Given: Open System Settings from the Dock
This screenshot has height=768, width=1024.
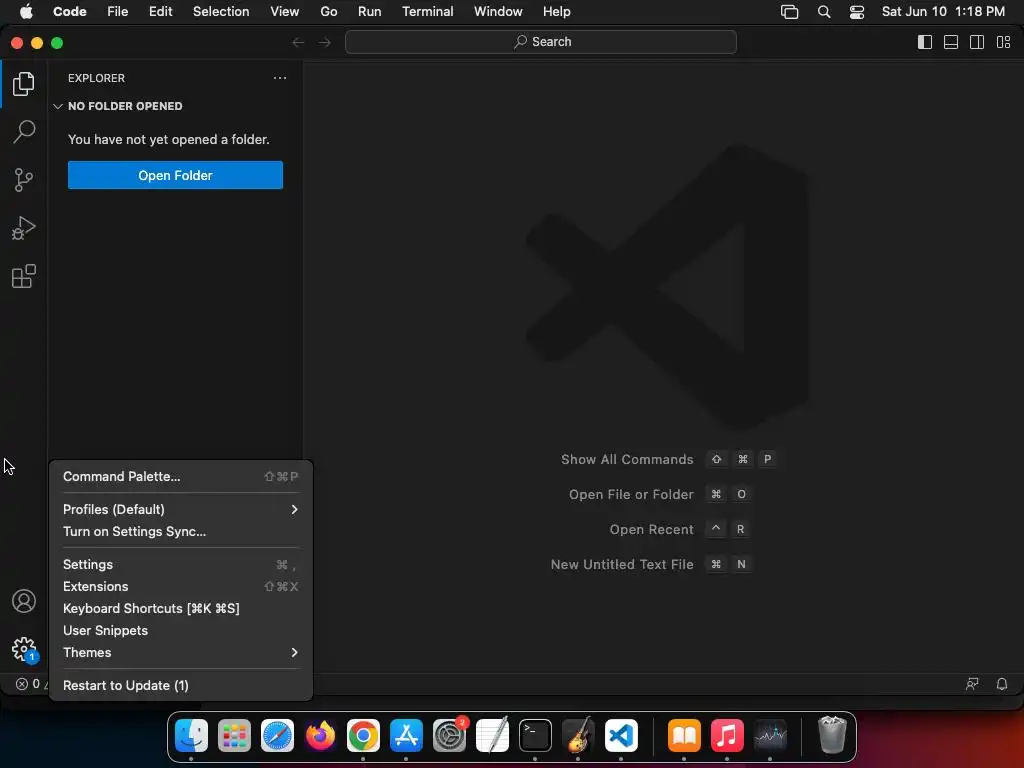Looking at the screenshot, I should (x=449, y=736).
